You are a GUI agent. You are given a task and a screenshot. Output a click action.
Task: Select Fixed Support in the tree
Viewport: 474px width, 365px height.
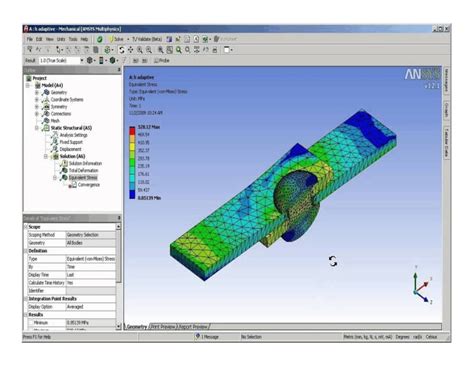coord(71,142)
